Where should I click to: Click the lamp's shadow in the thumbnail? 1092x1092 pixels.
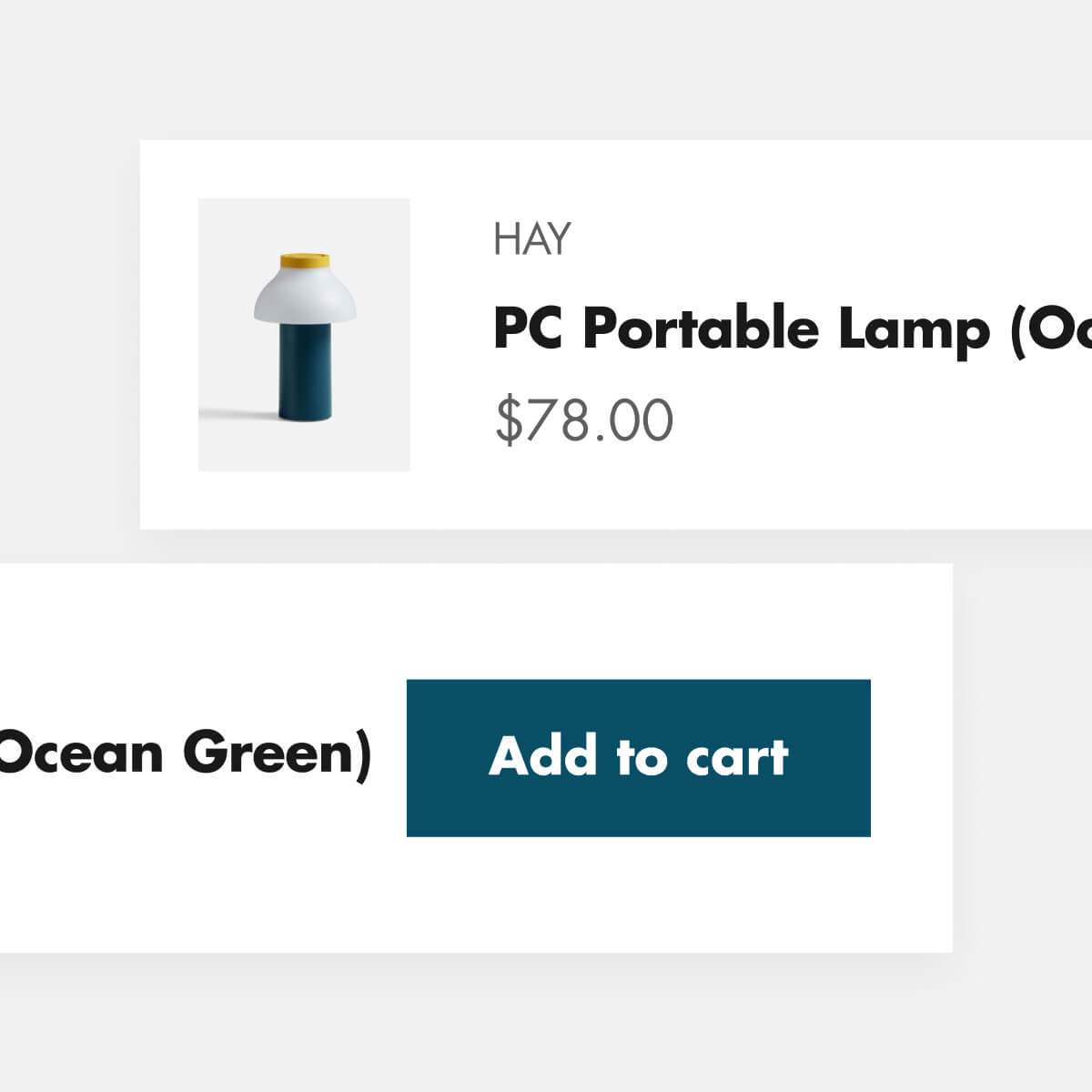pos(238,414)
